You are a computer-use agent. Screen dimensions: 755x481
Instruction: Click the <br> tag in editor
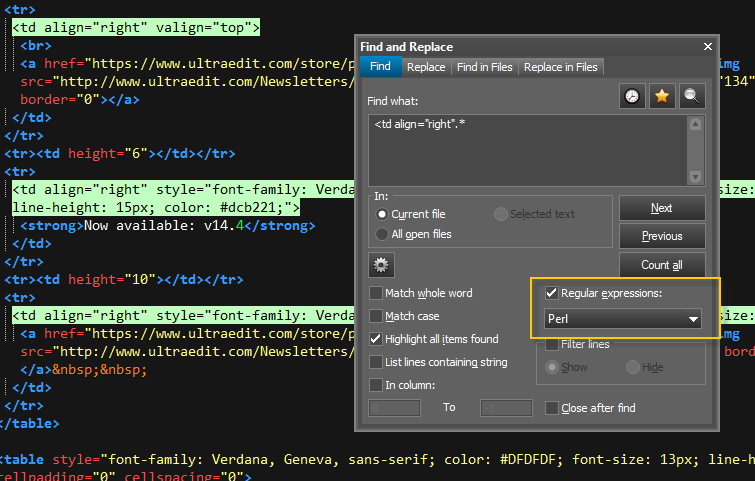point(36,46)
